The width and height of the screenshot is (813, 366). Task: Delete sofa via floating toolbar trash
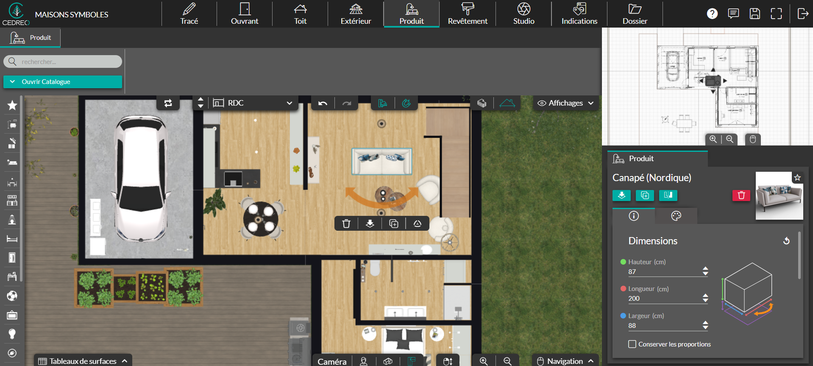pos(347,223)
